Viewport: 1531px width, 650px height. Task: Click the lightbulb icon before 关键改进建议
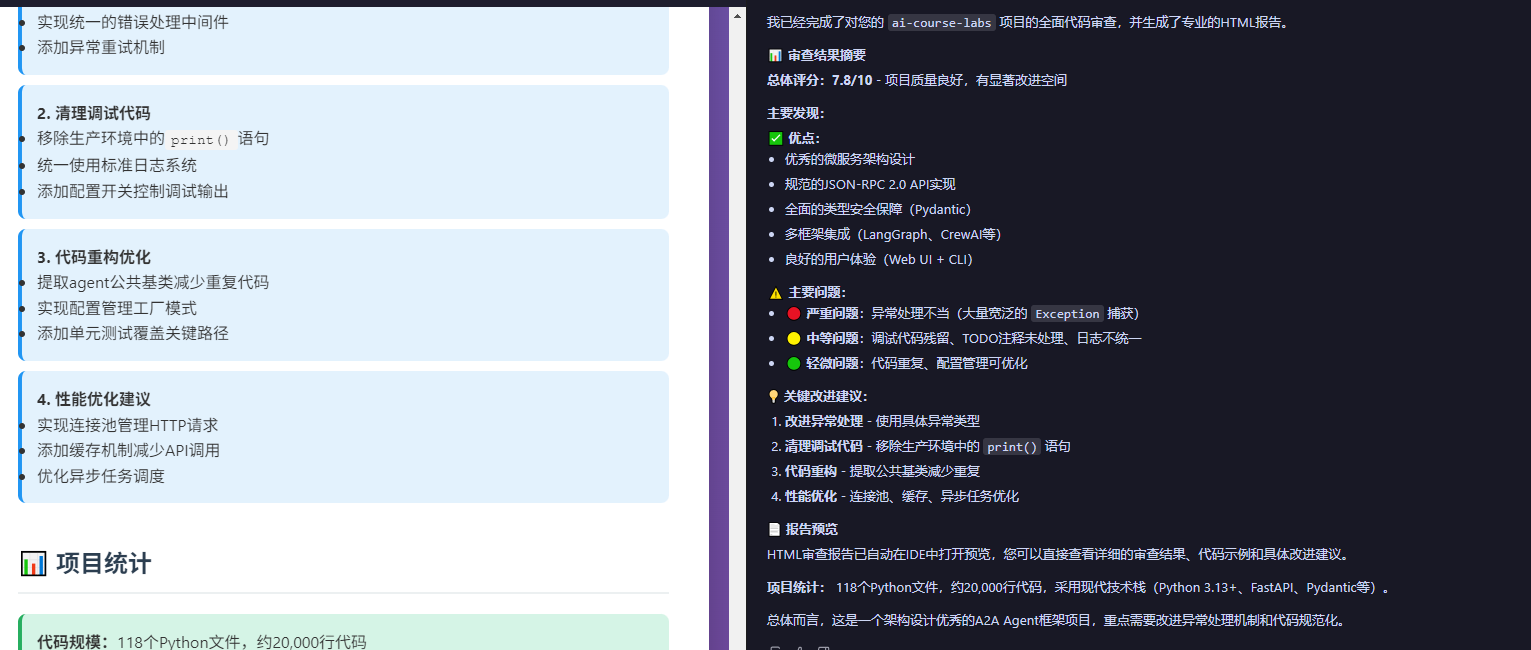click(x=772, y=396)
